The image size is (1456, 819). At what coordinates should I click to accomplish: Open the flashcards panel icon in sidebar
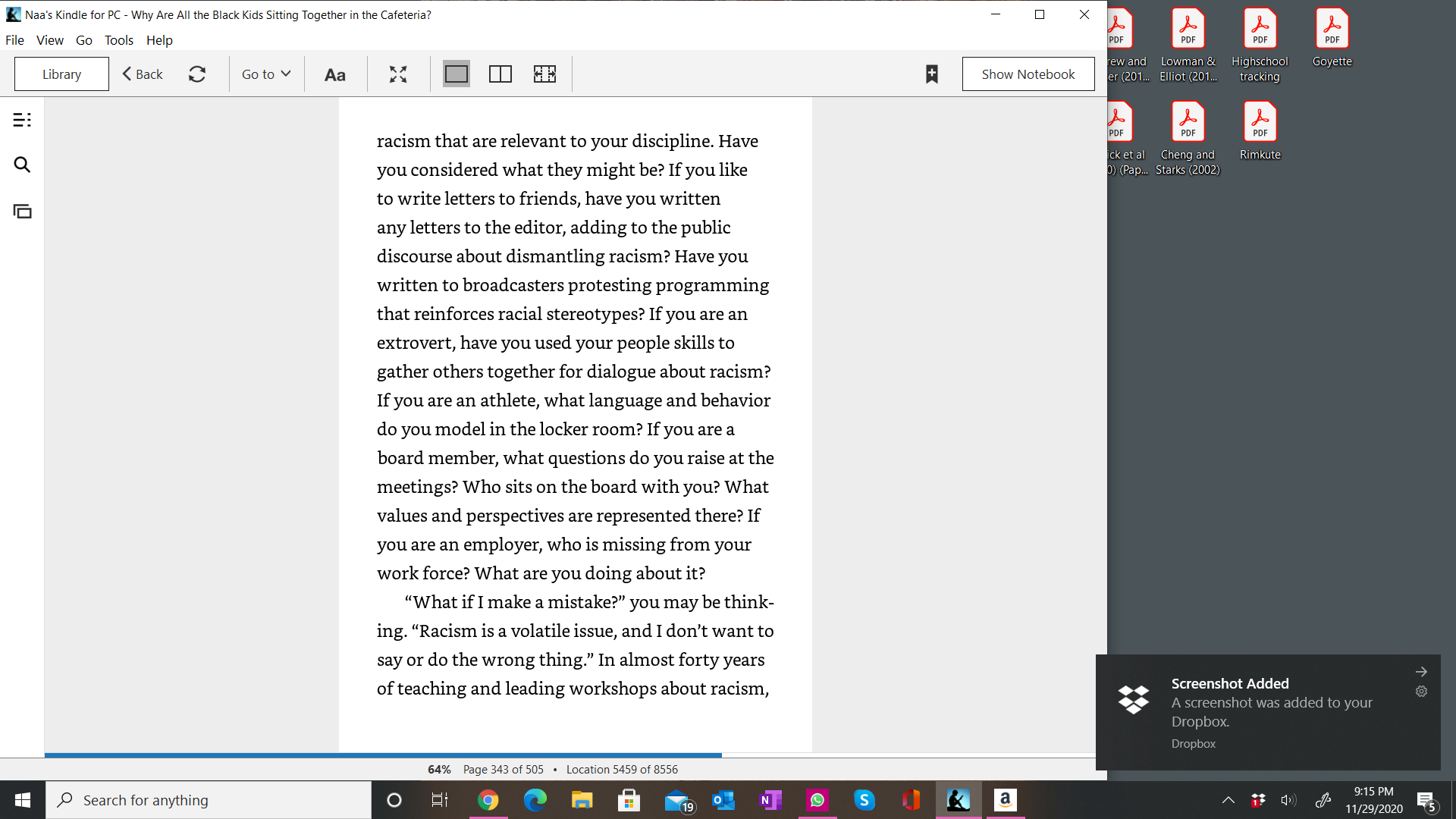tap(22, 212)
